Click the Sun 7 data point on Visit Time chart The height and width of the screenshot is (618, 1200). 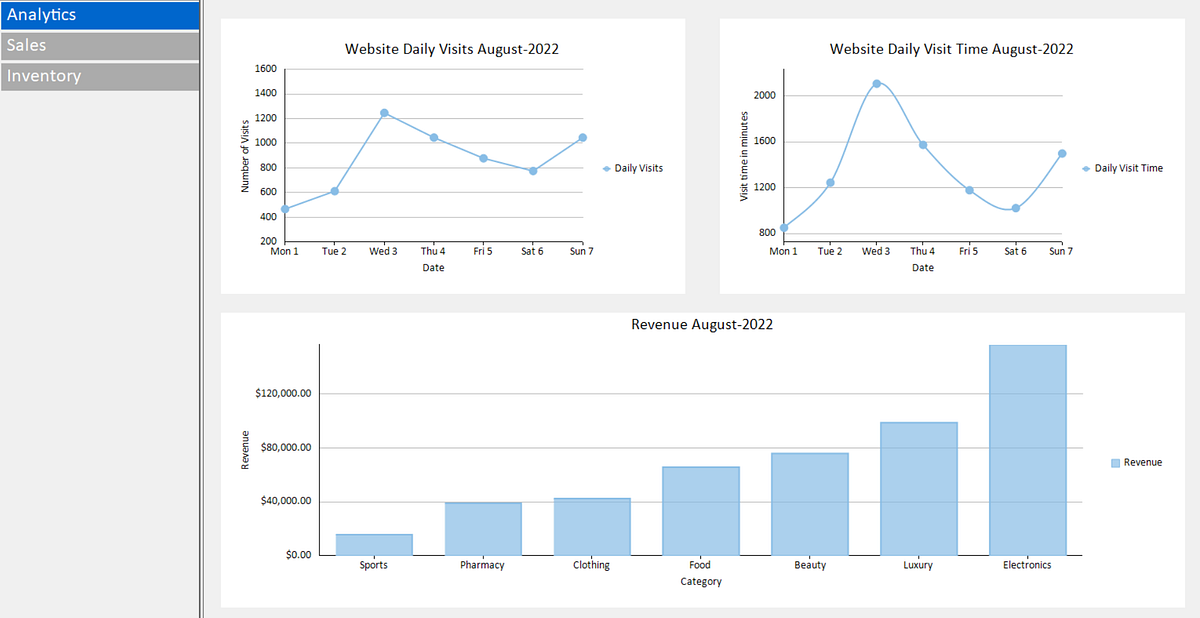coord(1062,155)
